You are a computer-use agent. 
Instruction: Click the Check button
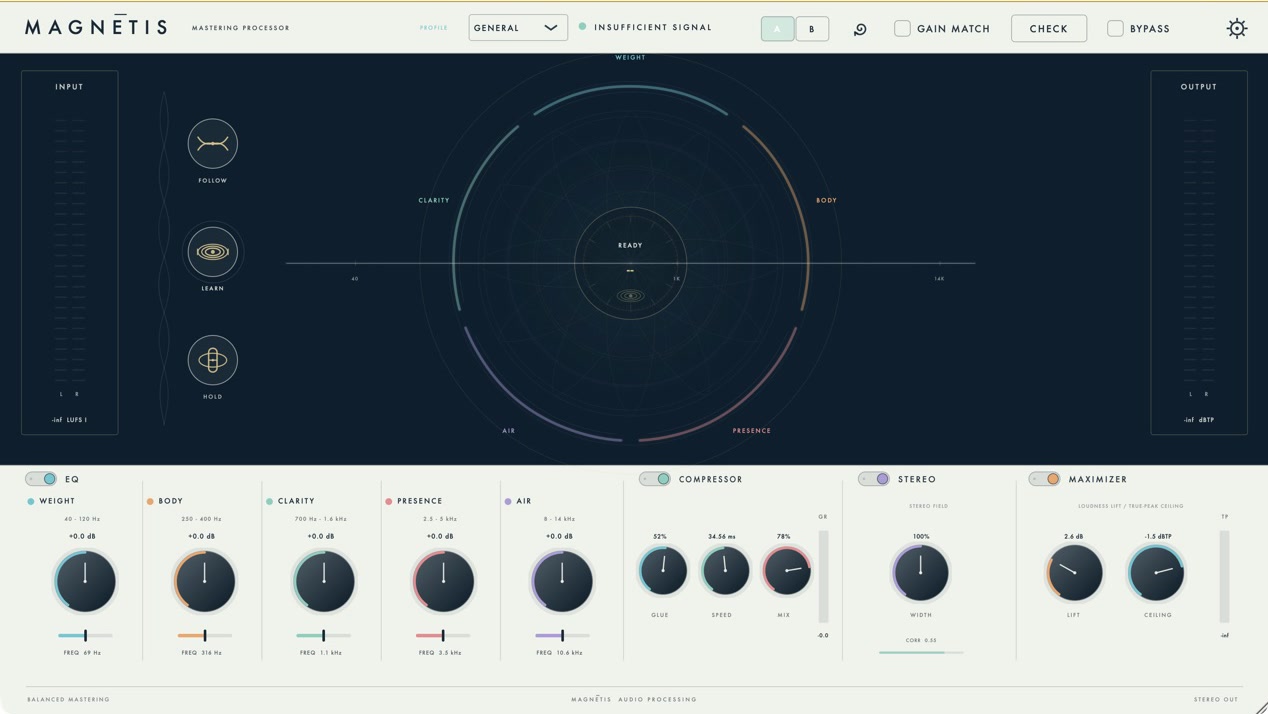tap(1049, 28)
